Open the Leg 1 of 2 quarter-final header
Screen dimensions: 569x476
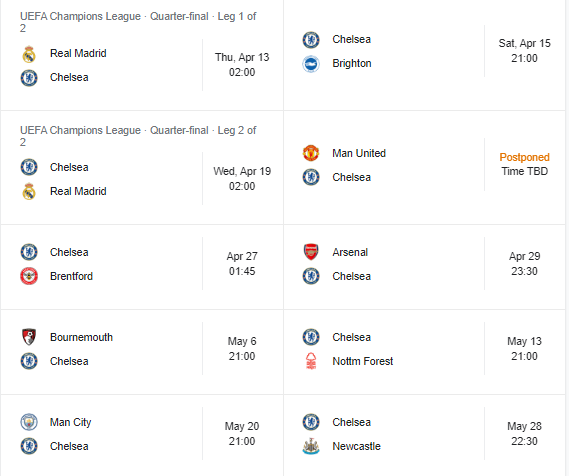pyautogui.click(x=138, y=22)
